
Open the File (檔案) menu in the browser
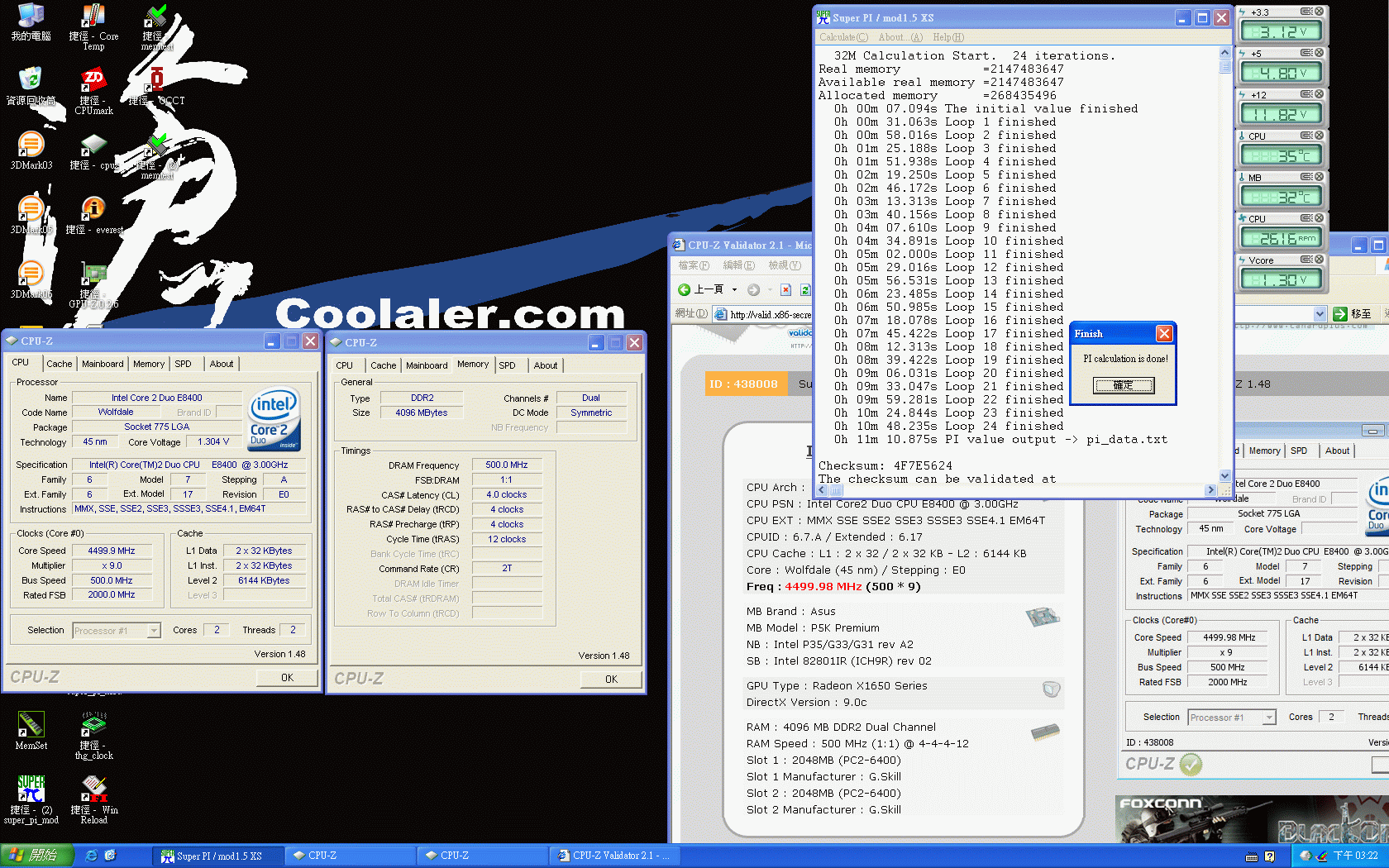coord(693,265)
